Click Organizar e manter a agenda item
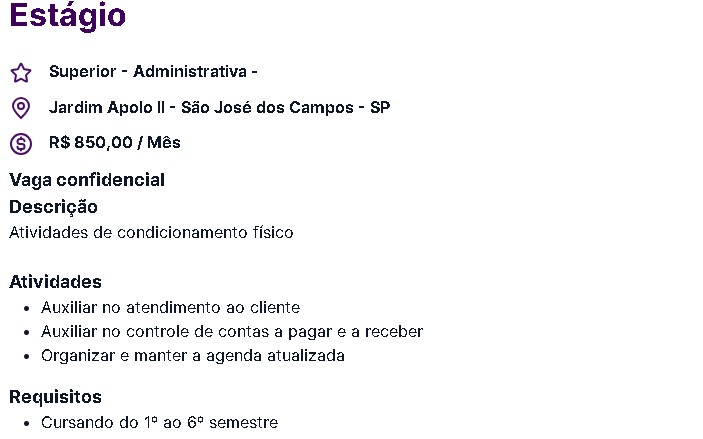Screen dimensions: 703x439 tap(193, 356)
